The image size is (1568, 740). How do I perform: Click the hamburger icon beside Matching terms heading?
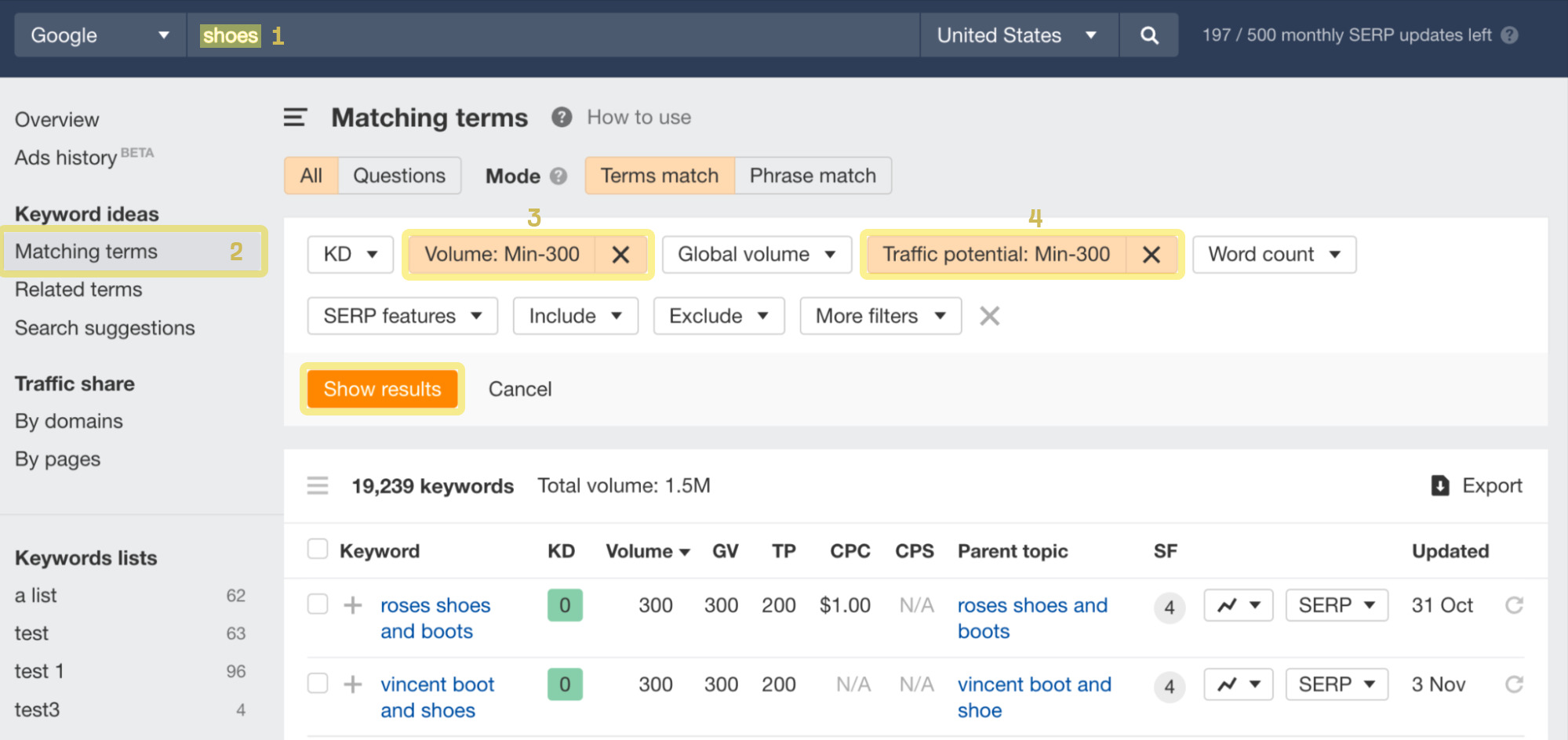coord(295,117)
